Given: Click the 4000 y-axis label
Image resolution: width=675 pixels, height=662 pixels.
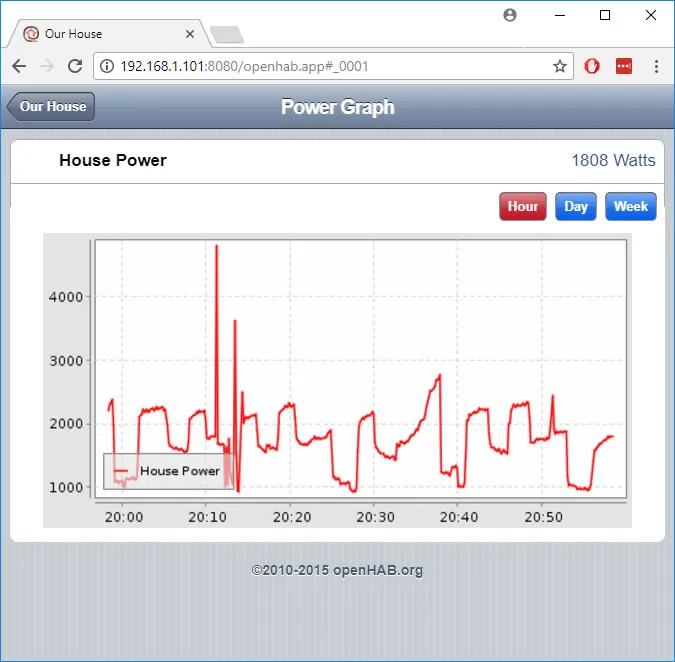Looking at the screenshot, I should pyautogui.click(x=66, y=297).
